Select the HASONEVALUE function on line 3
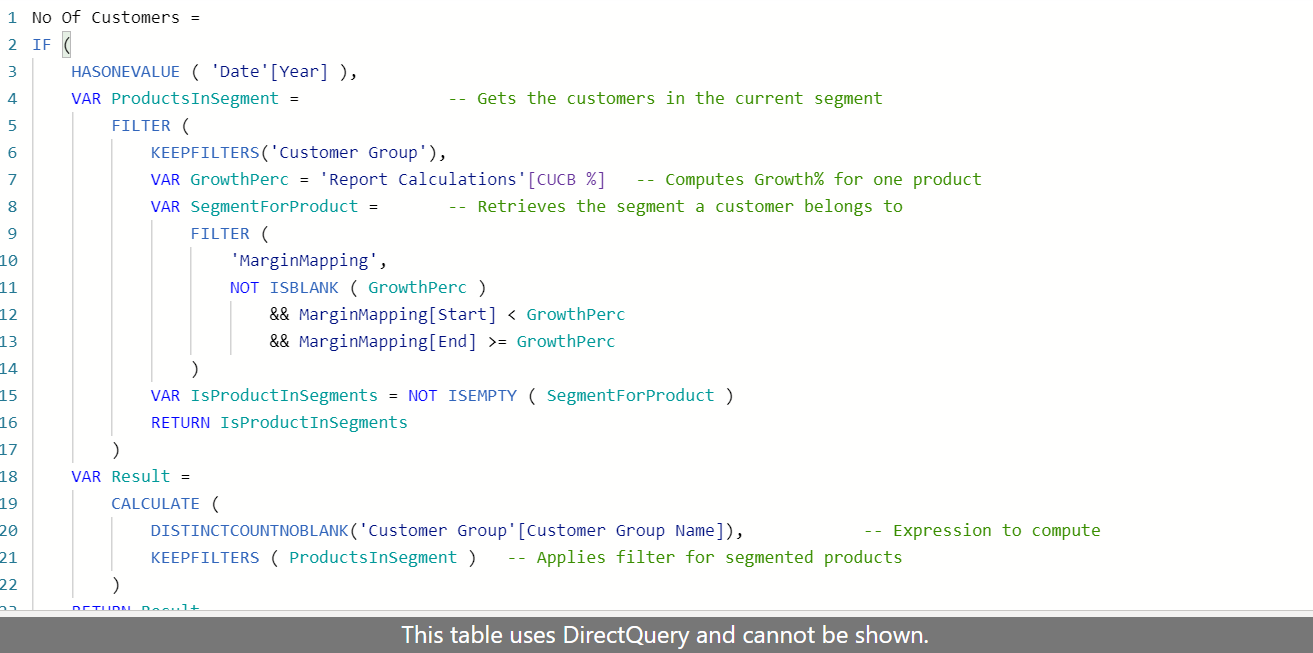 point(124,71)
